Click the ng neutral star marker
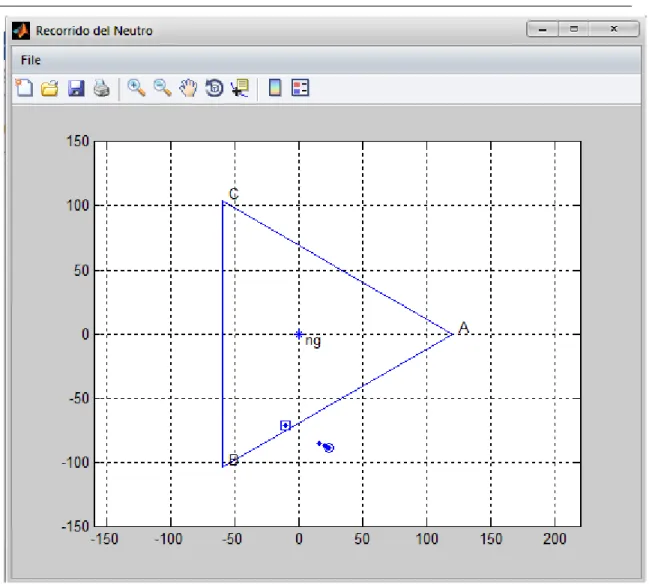 point(299,334)
